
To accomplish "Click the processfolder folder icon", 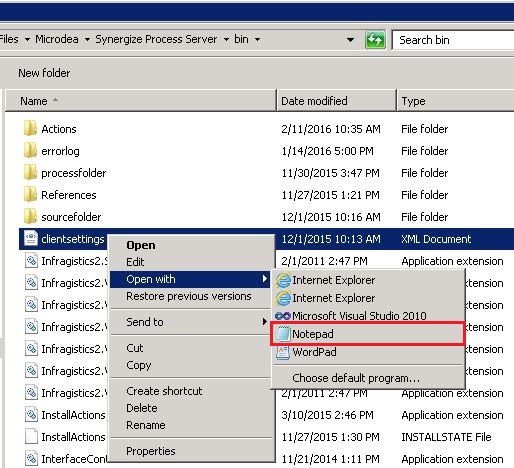I will 30,173.
